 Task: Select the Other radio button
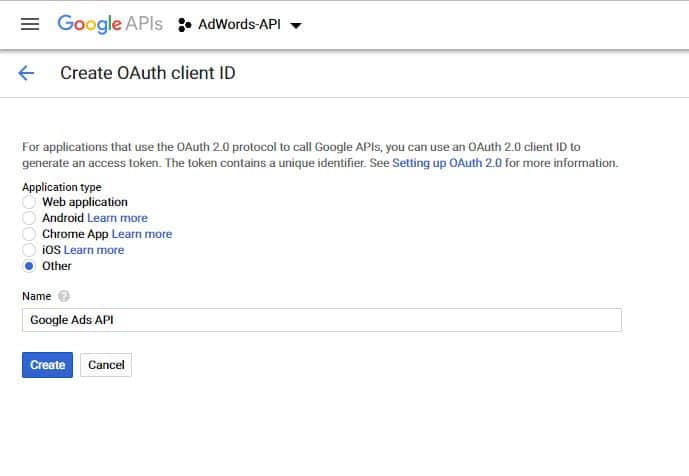click(x=29, y=266)
